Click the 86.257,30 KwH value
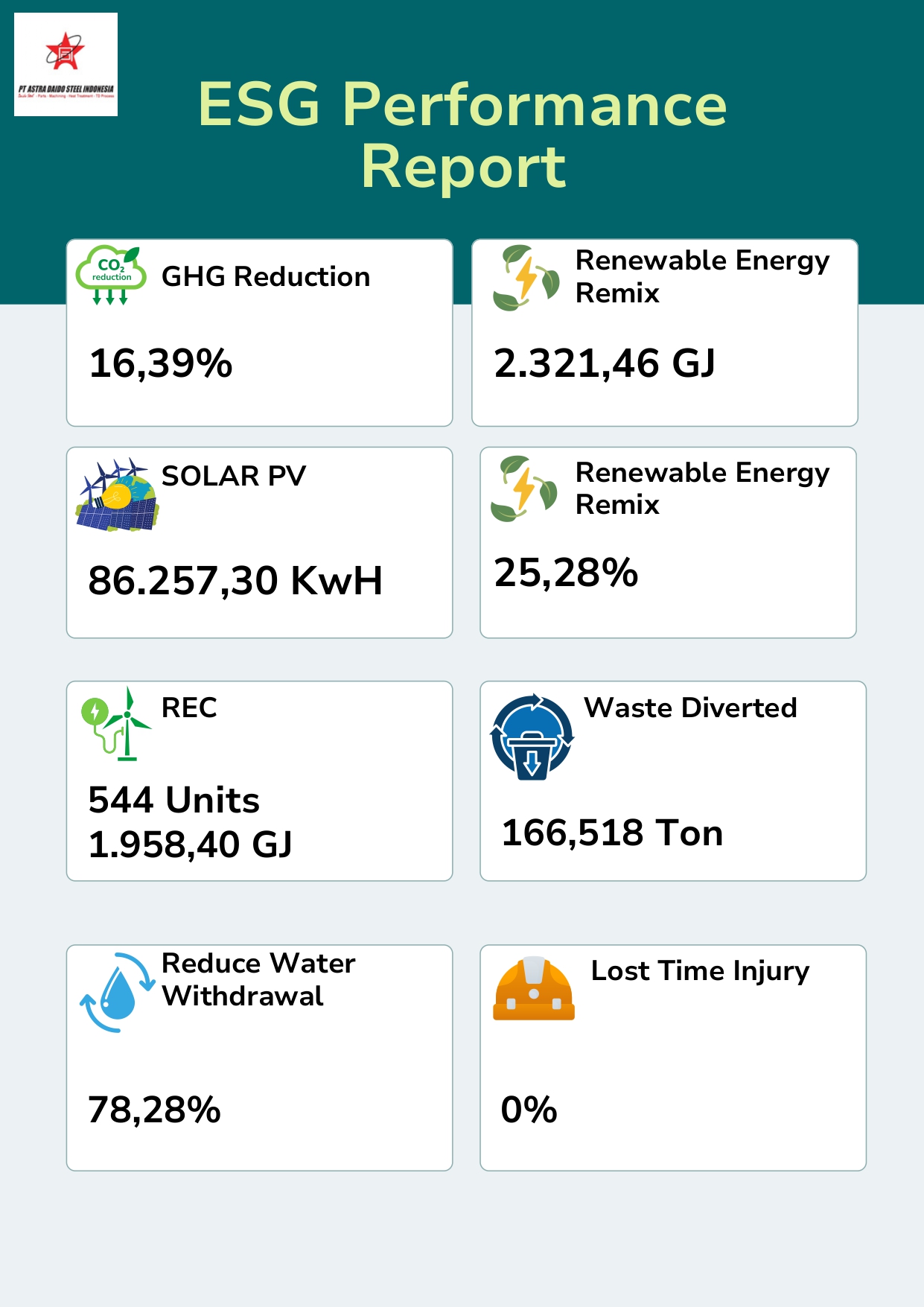Screen dimensions: 924x1307 [x=235, y=581]
